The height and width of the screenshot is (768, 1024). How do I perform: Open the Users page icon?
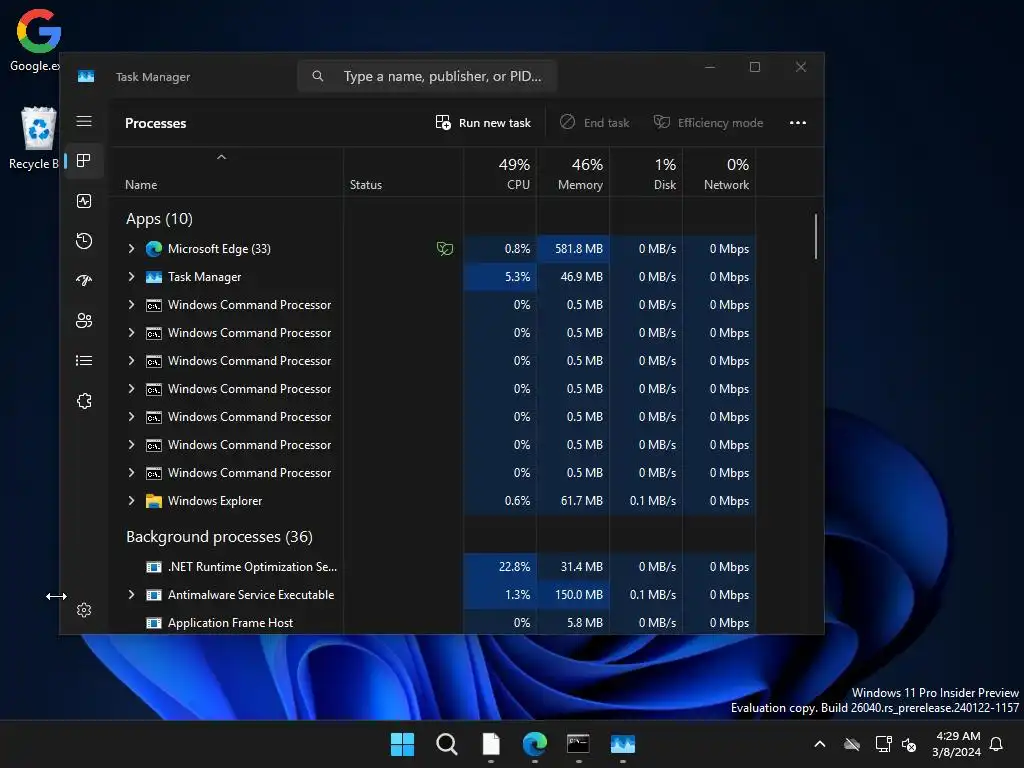[84, 321]
